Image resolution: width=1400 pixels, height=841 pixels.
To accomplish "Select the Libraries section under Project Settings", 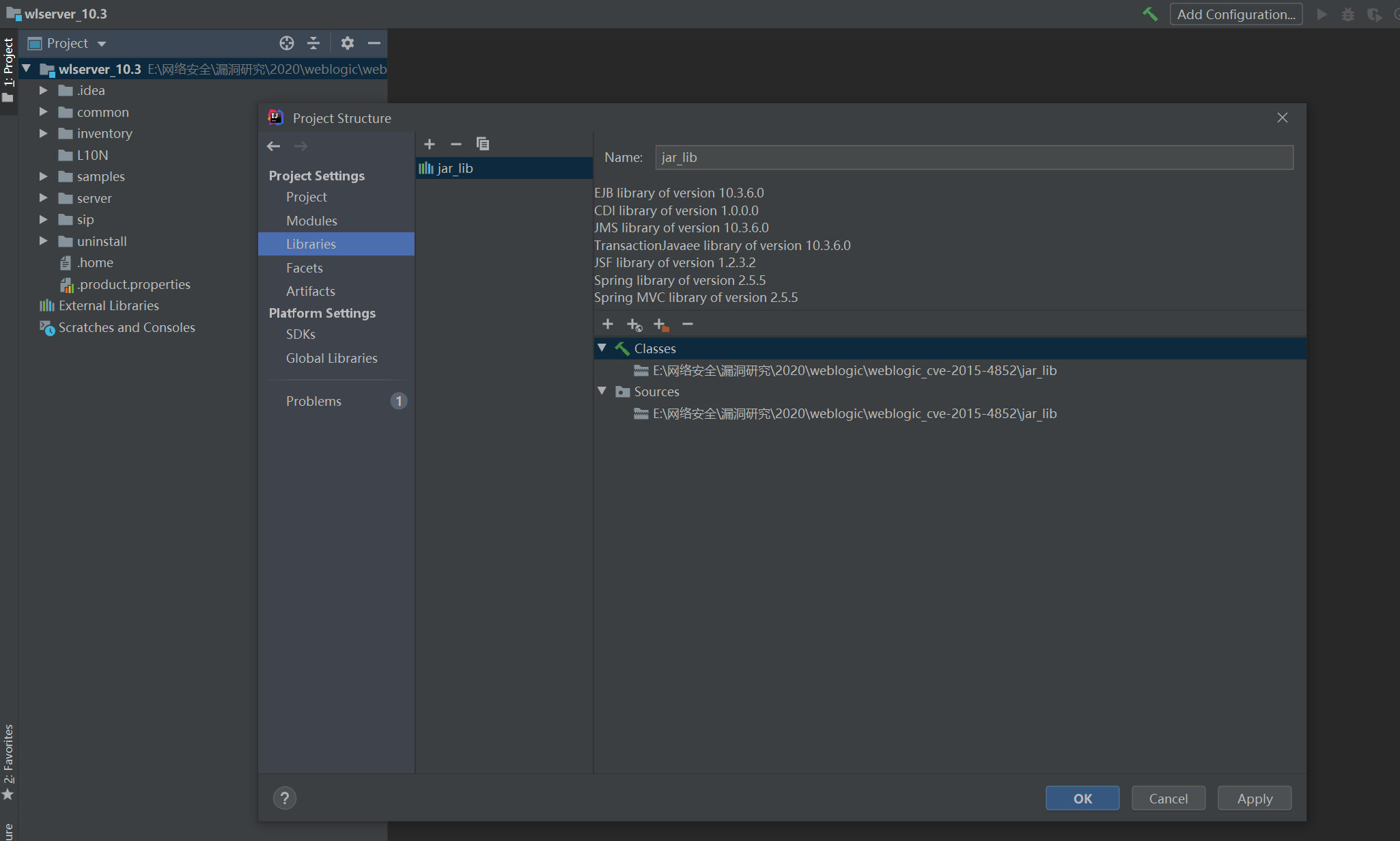I will pos(310,243).
